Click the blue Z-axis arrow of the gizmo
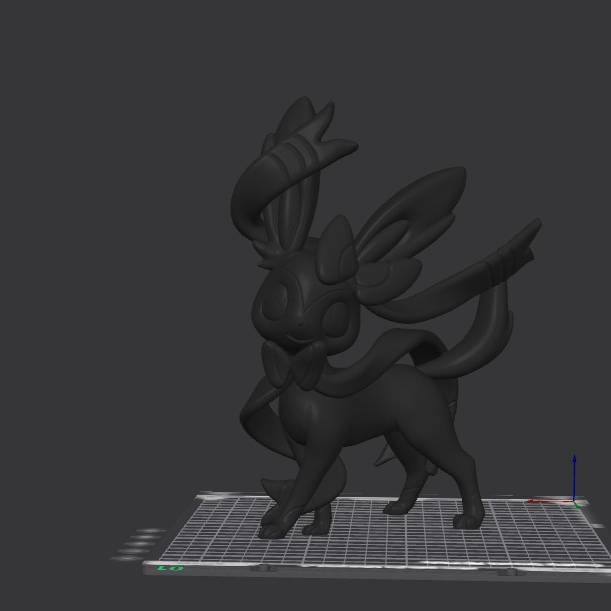Image resolution: width=611 pixels, height=611 pixels. 574,477
